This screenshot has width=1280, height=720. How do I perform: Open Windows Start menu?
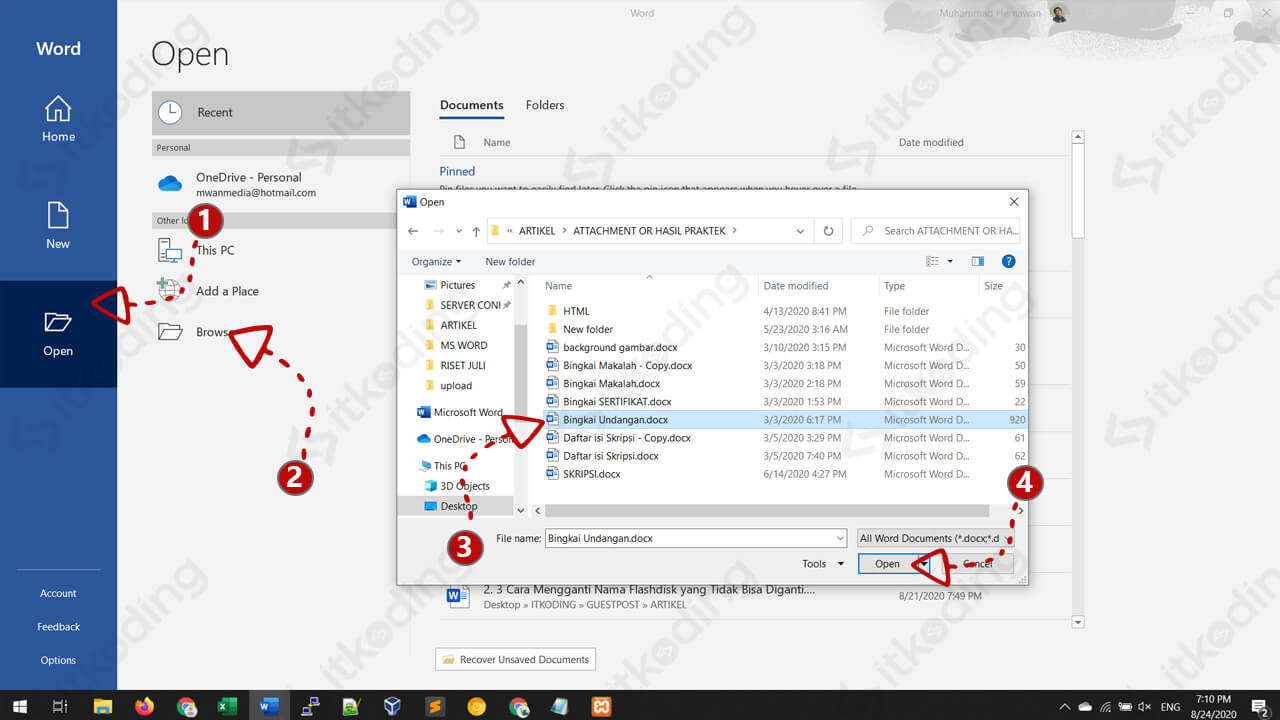tap(19, 706)
